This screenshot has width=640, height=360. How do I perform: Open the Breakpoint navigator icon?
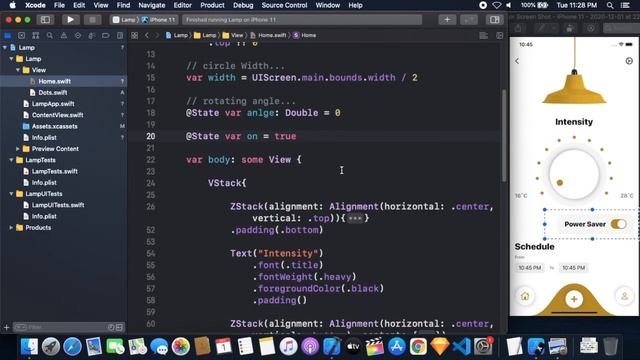click(x=105, y=36)
